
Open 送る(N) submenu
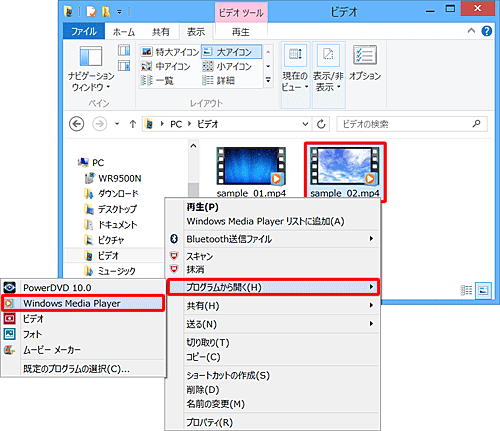point(273,324)
